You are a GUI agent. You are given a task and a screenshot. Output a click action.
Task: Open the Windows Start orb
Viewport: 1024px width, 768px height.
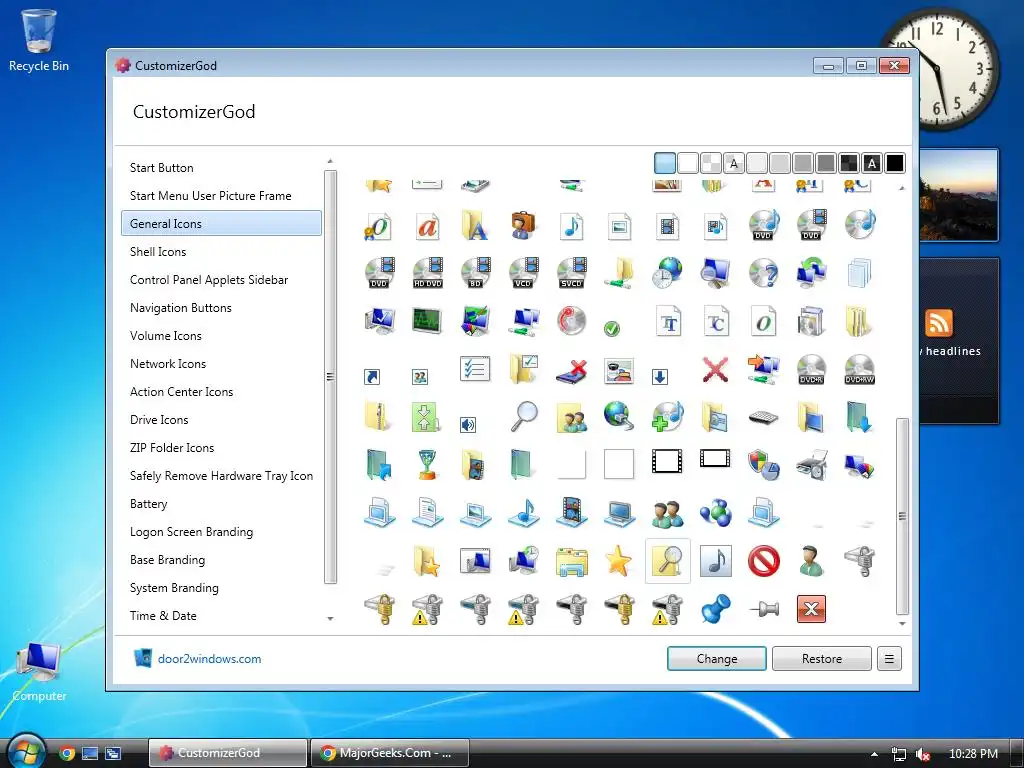click(x=25, y=751)
